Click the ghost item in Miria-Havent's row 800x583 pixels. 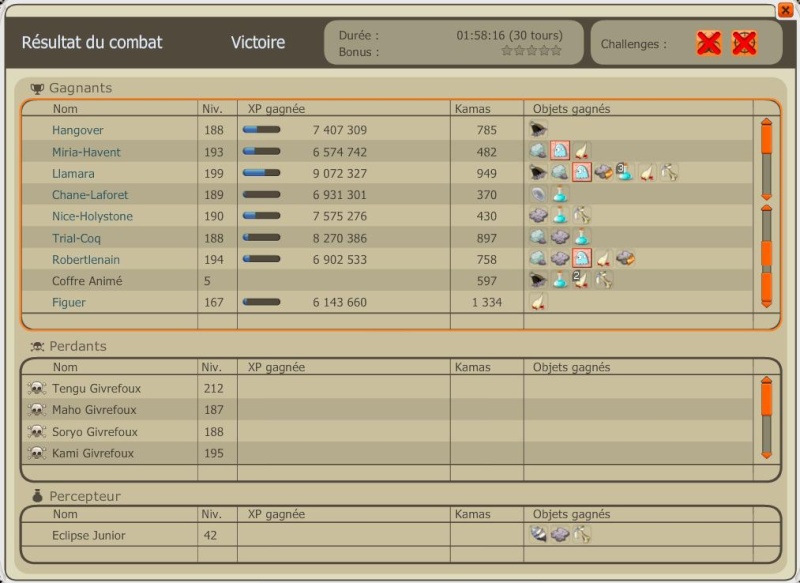pyautogui.click(x=560, y=151)
